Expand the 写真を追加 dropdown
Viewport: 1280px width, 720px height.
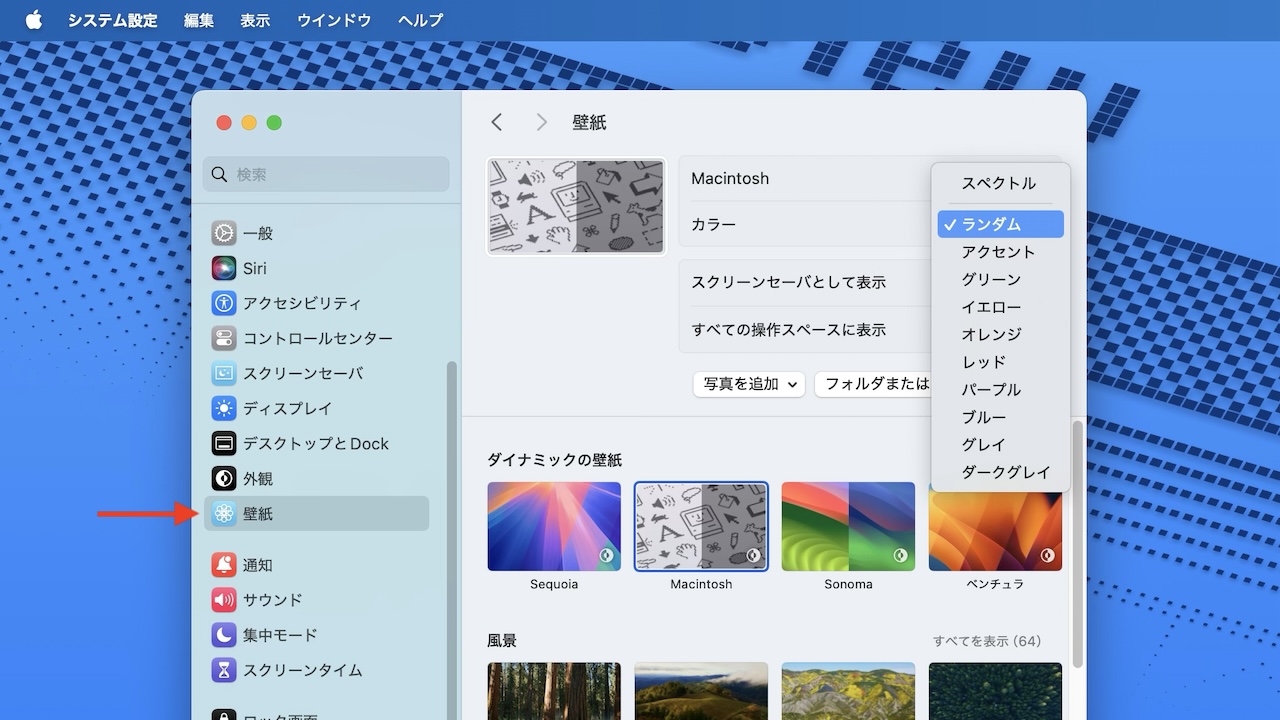[749, 384]
